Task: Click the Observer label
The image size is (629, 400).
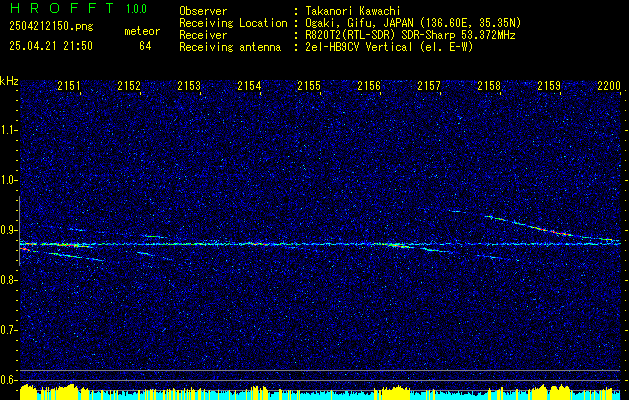Action: pos(203,11)
